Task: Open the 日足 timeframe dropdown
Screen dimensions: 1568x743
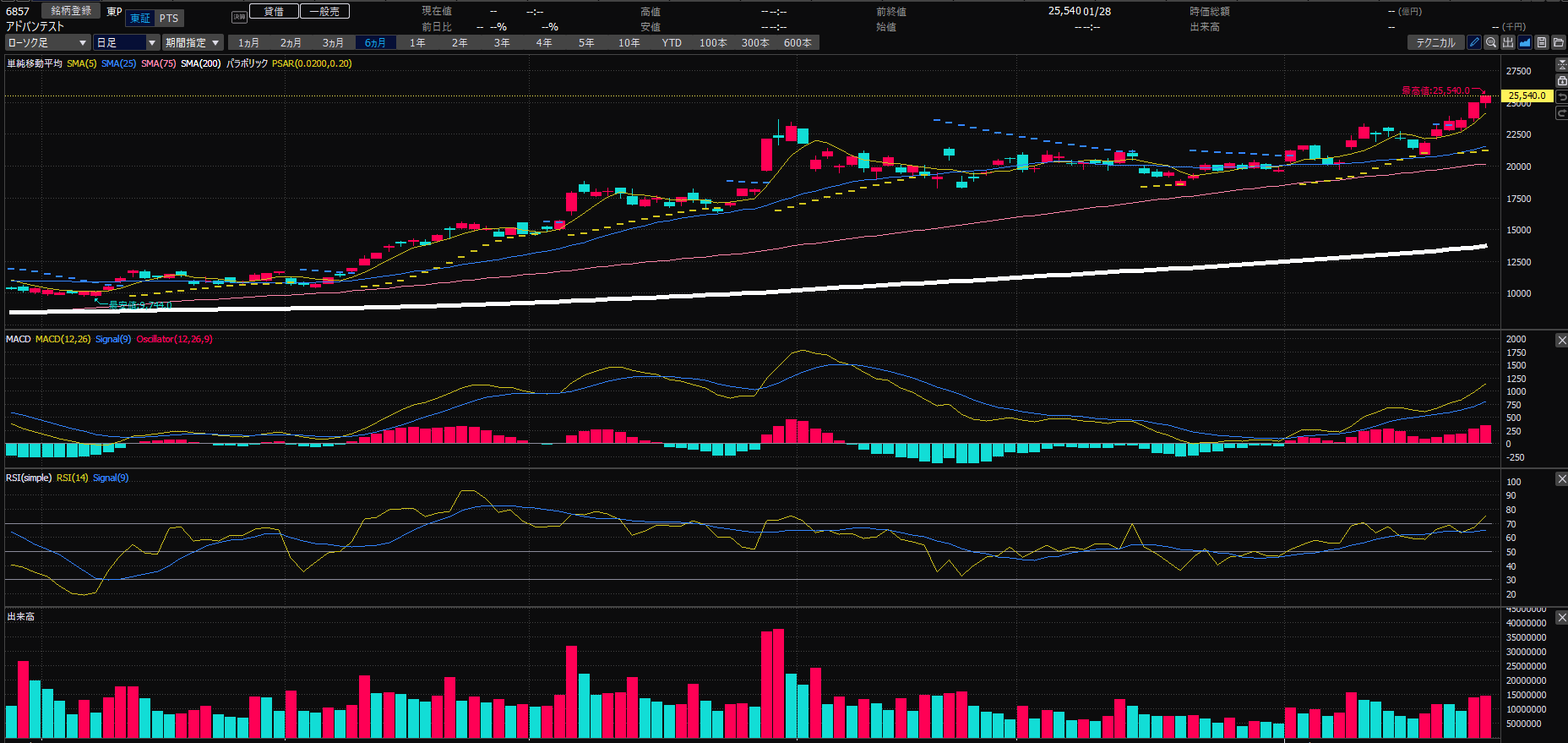Action: (126, 42)
